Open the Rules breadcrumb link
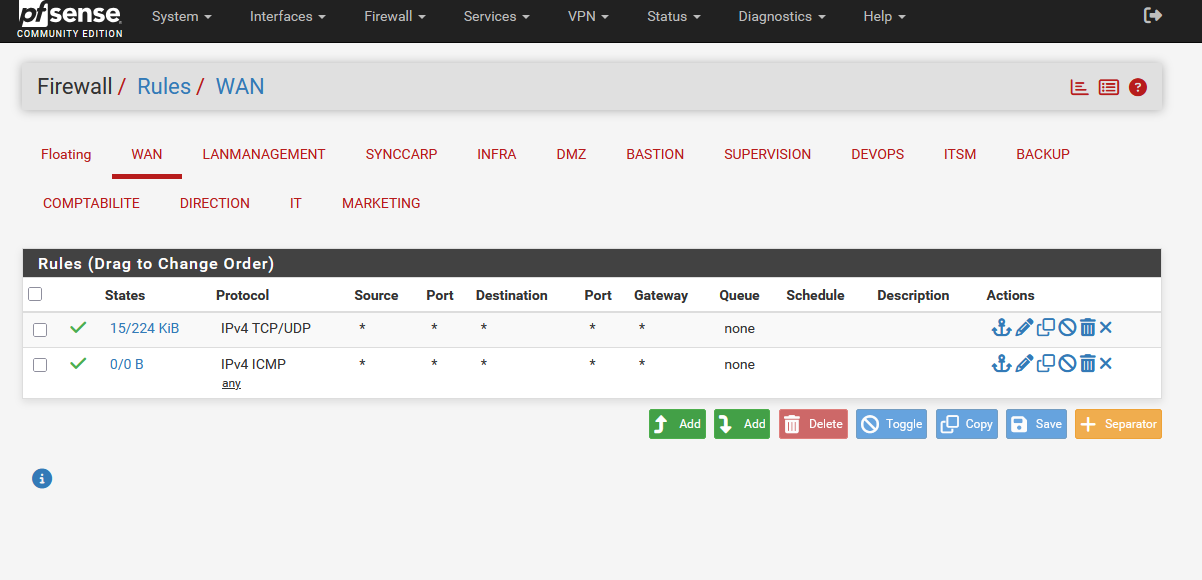The image size is (1202, 580). [164, 87]
